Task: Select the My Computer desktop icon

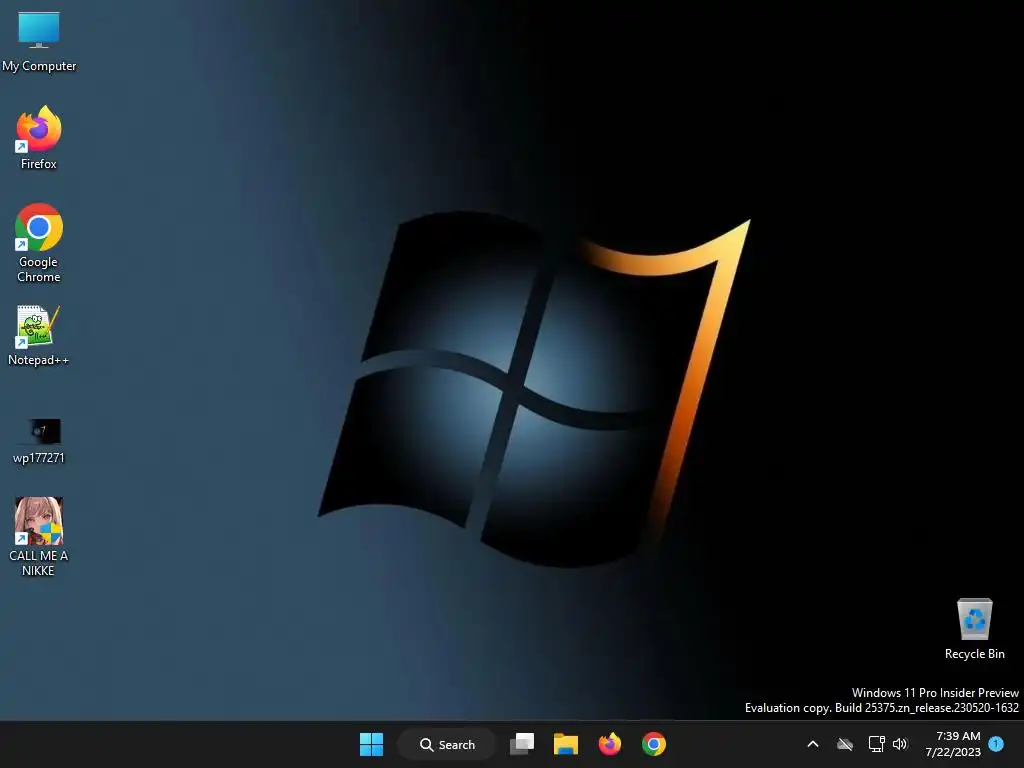Action: point(39,42)
